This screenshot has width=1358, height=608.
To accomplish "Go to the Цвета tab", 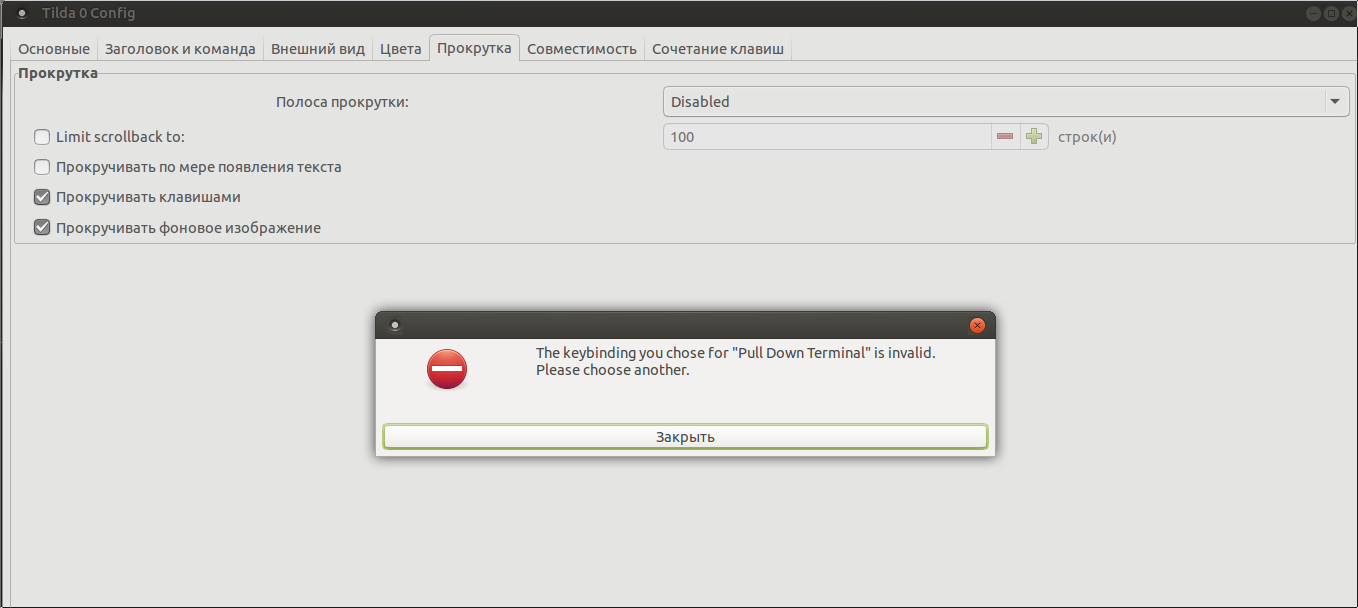I will [x=401, y=48].
